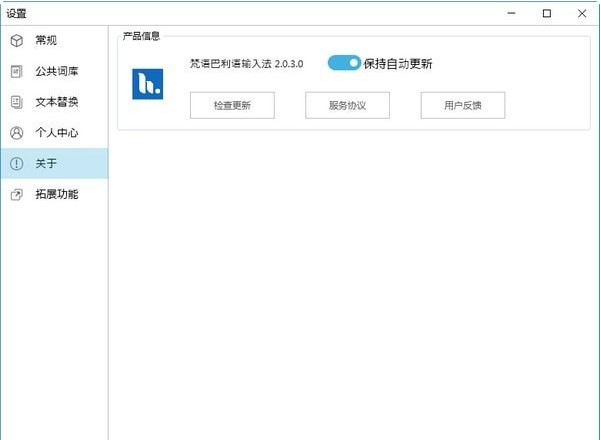The image size is (601, 440).
Task: Minimize the 设置 window
Action: point(510,13)
